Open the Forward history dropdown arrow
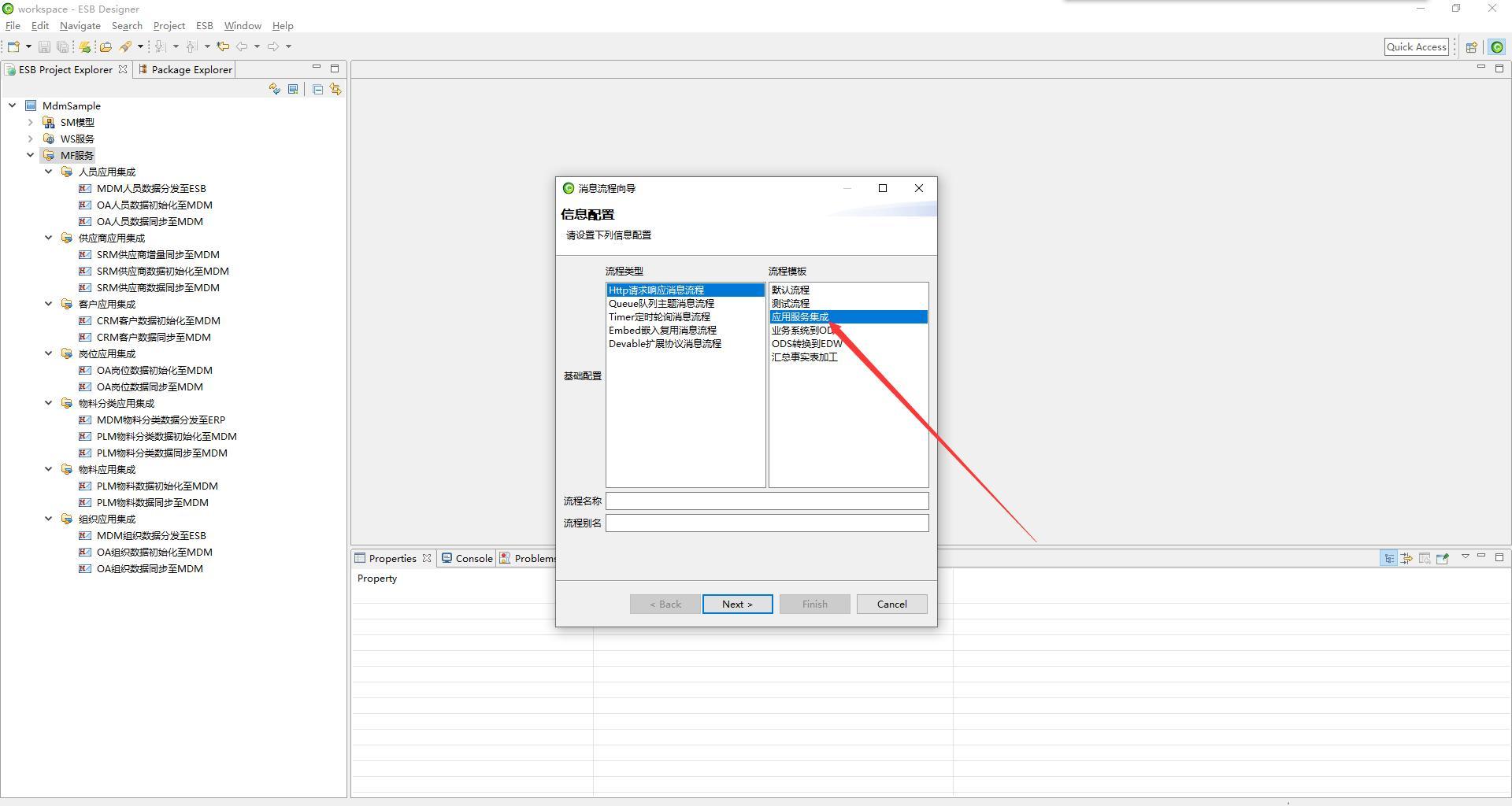1512x806 pixels. pos(288,46)
